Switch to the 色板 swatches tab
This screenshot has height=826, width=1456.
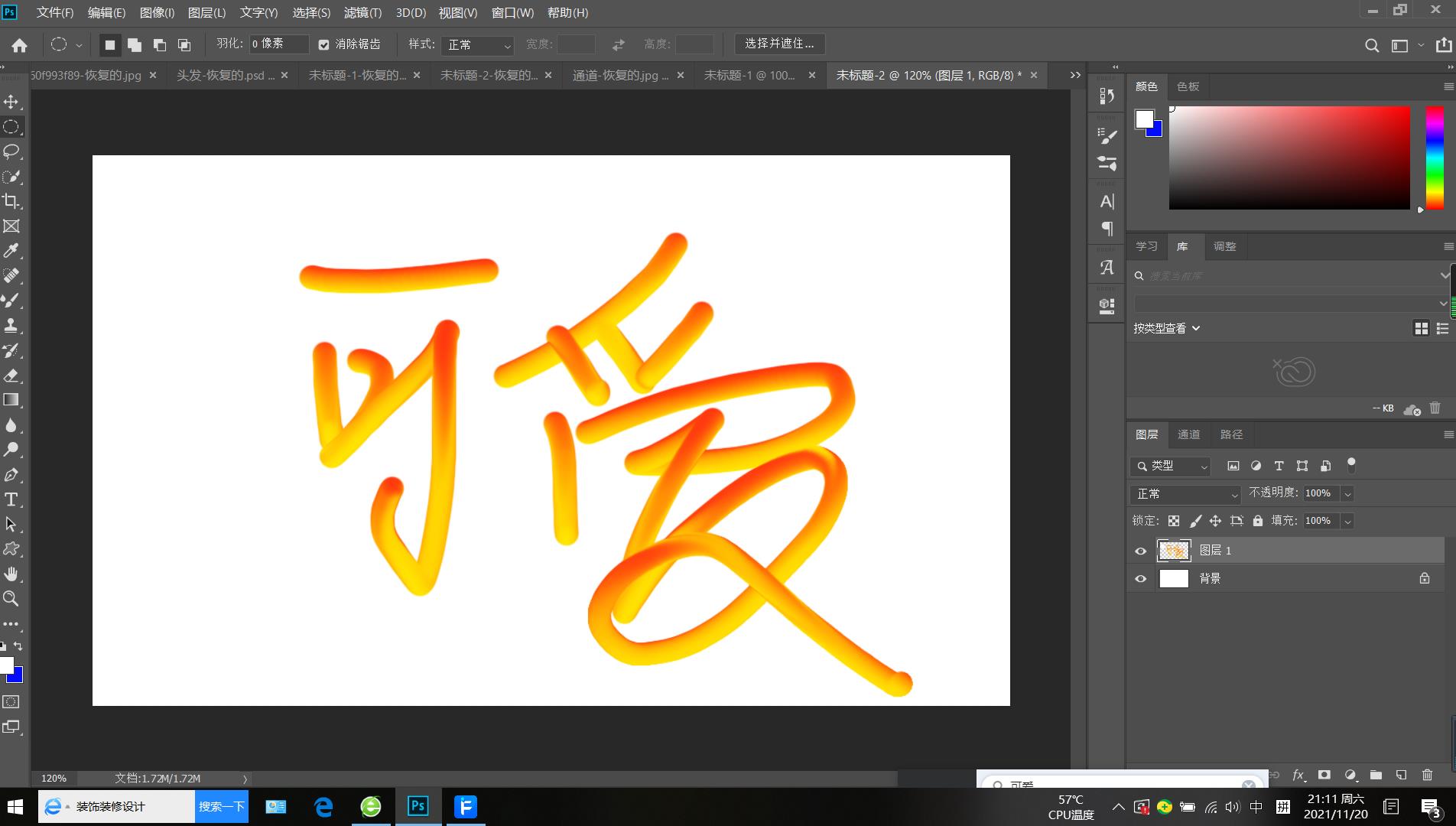1188,86
